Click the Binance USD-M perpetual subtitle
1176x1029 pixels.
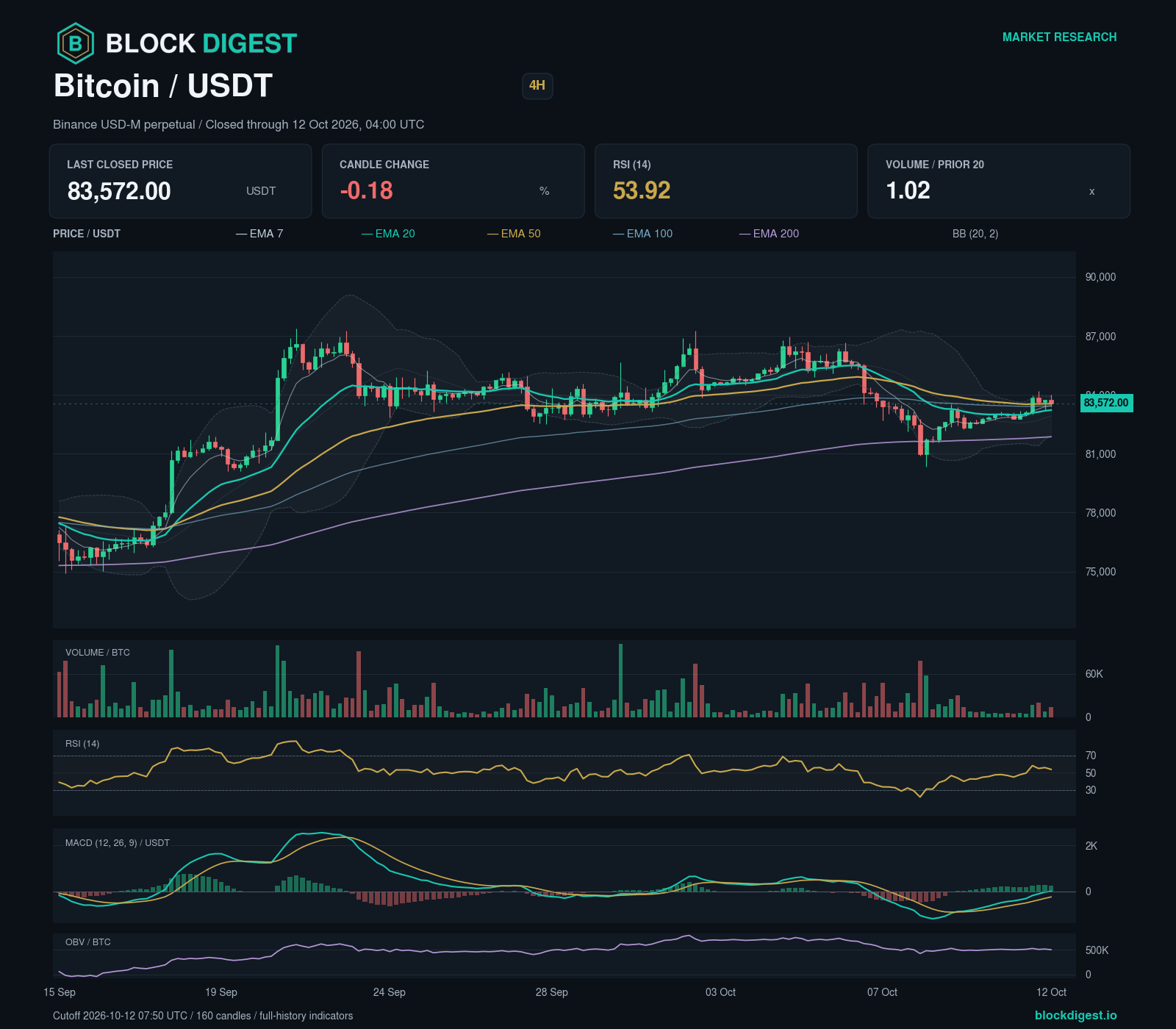238,125
